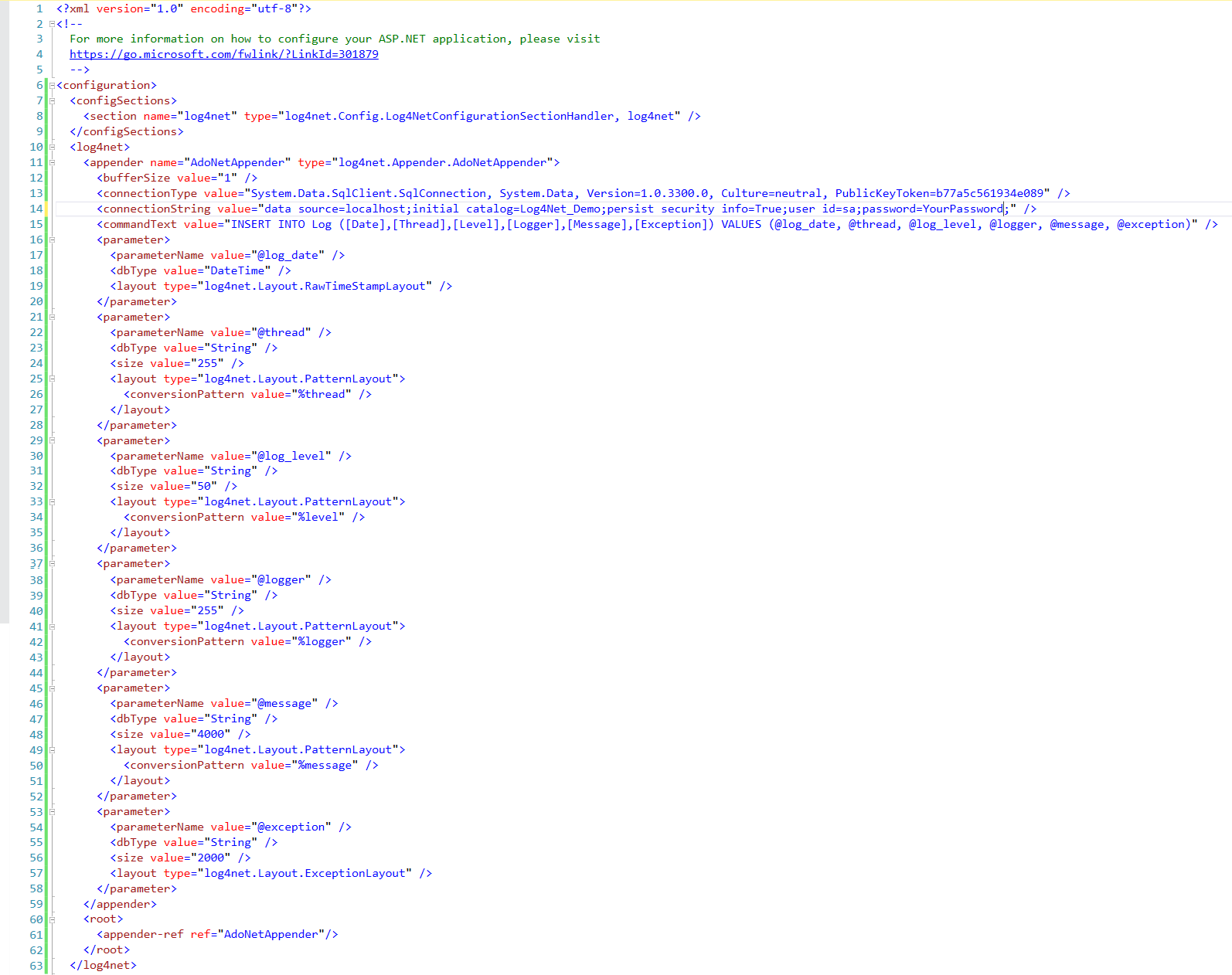
Task: Collapse the layout element at line 49
Action: click(x=52, y=749)
